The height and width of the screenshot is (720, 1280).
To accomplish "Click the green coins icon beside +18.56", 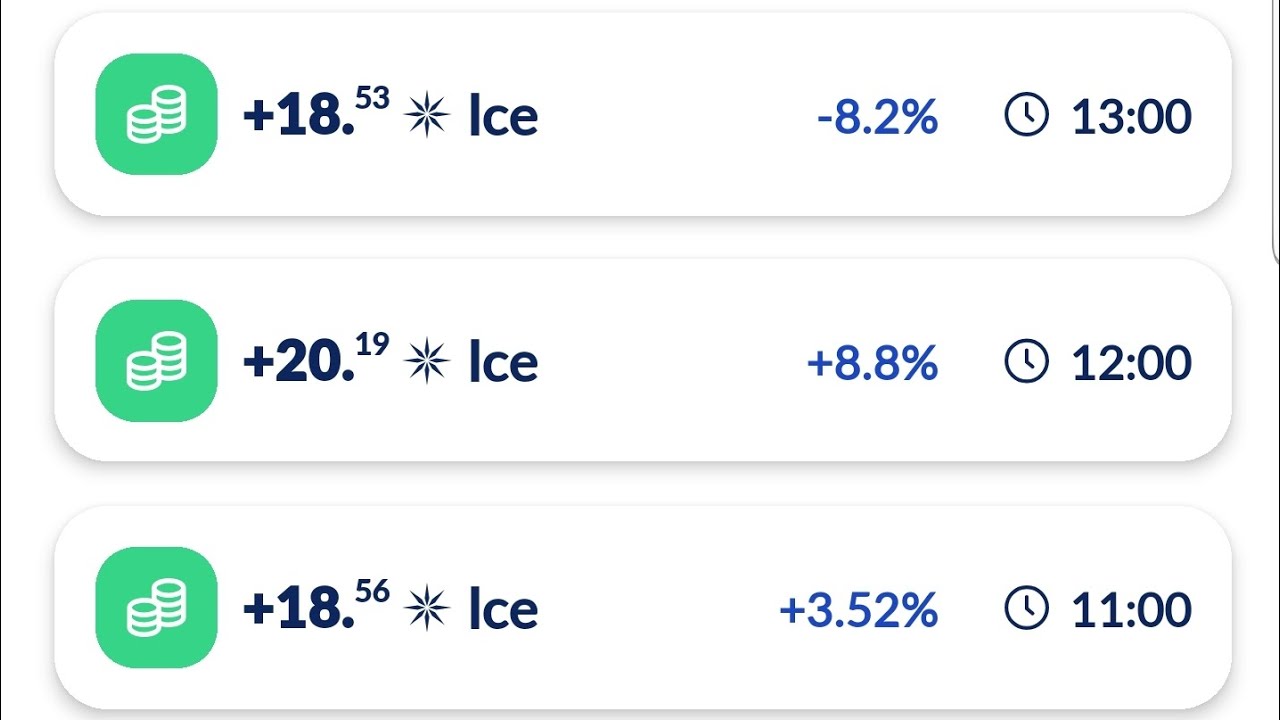I will tap(156, 608).
